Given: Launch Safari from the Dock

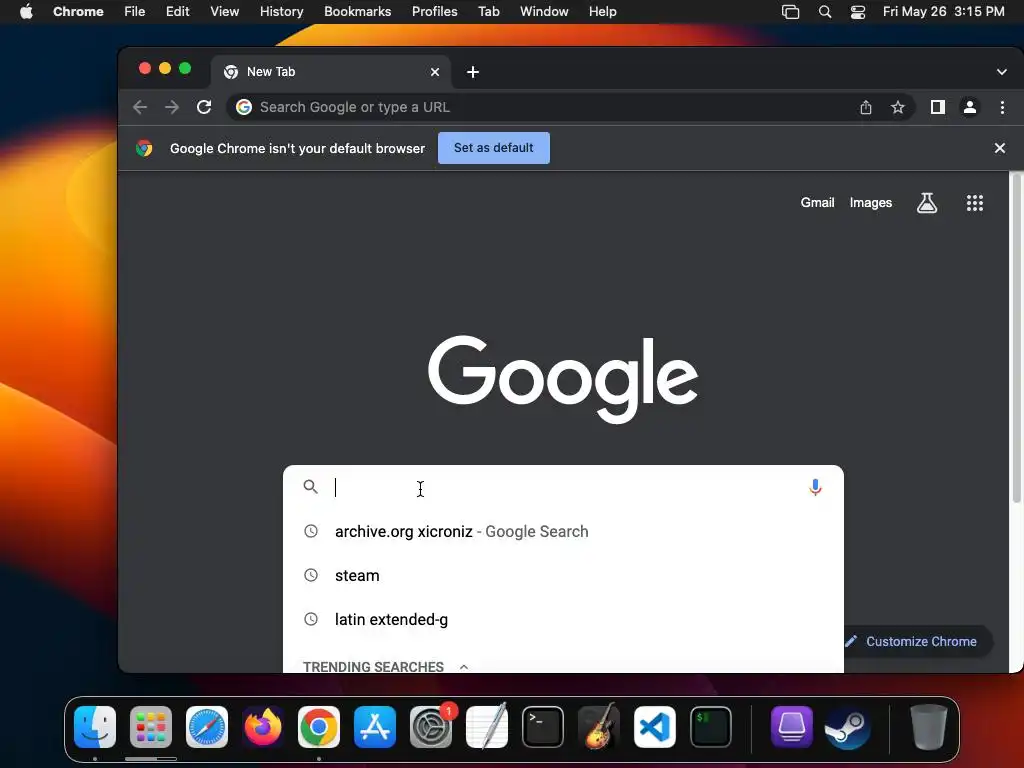Looking at the screenshot, I should tap(207, 727).
